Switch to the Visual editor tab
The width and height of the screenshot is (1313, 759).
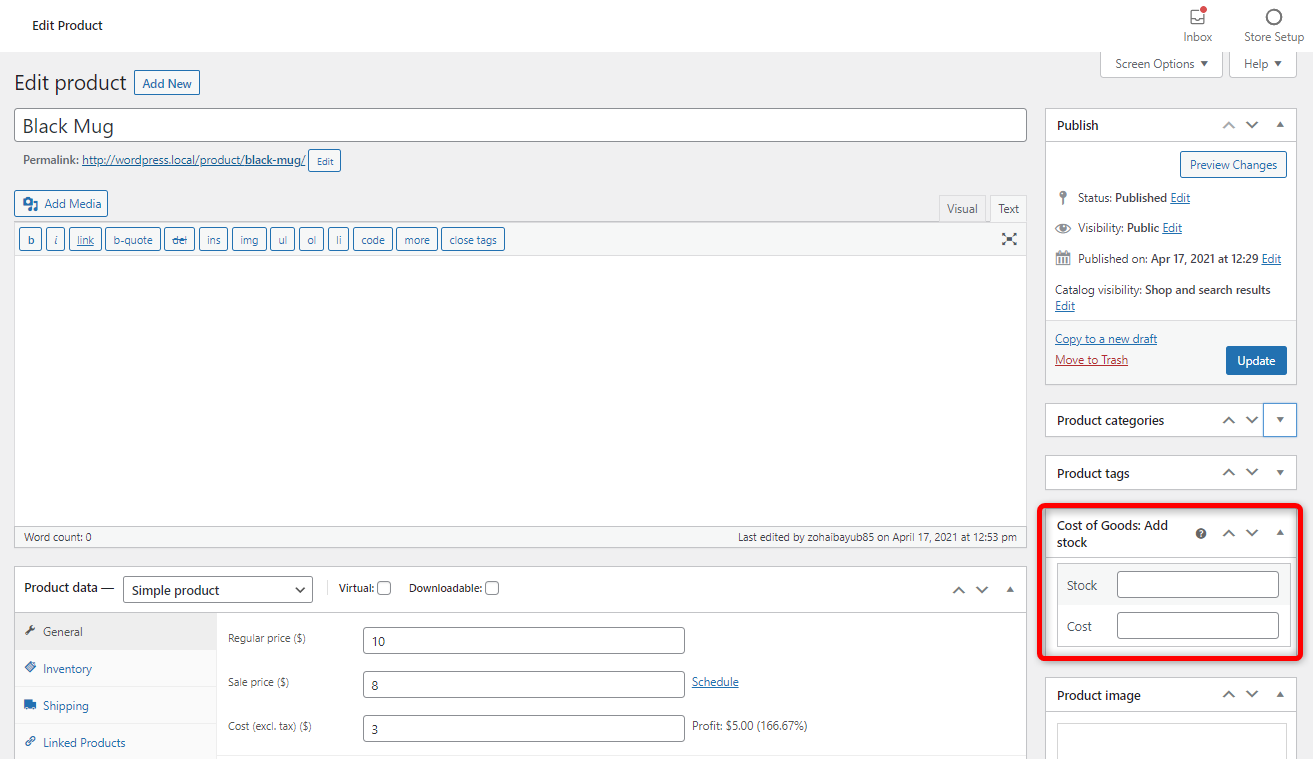962,209
